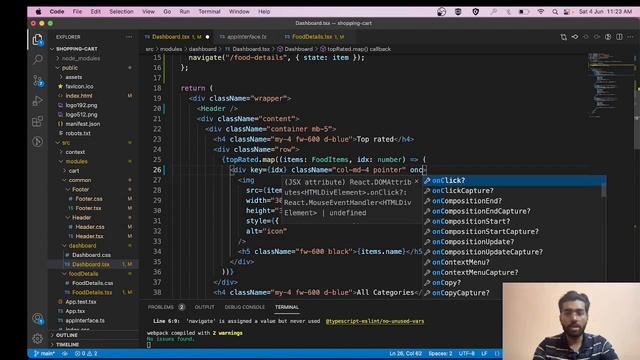Click the Spaces: 2 status item
640x360 pixels.
[440, 353]
